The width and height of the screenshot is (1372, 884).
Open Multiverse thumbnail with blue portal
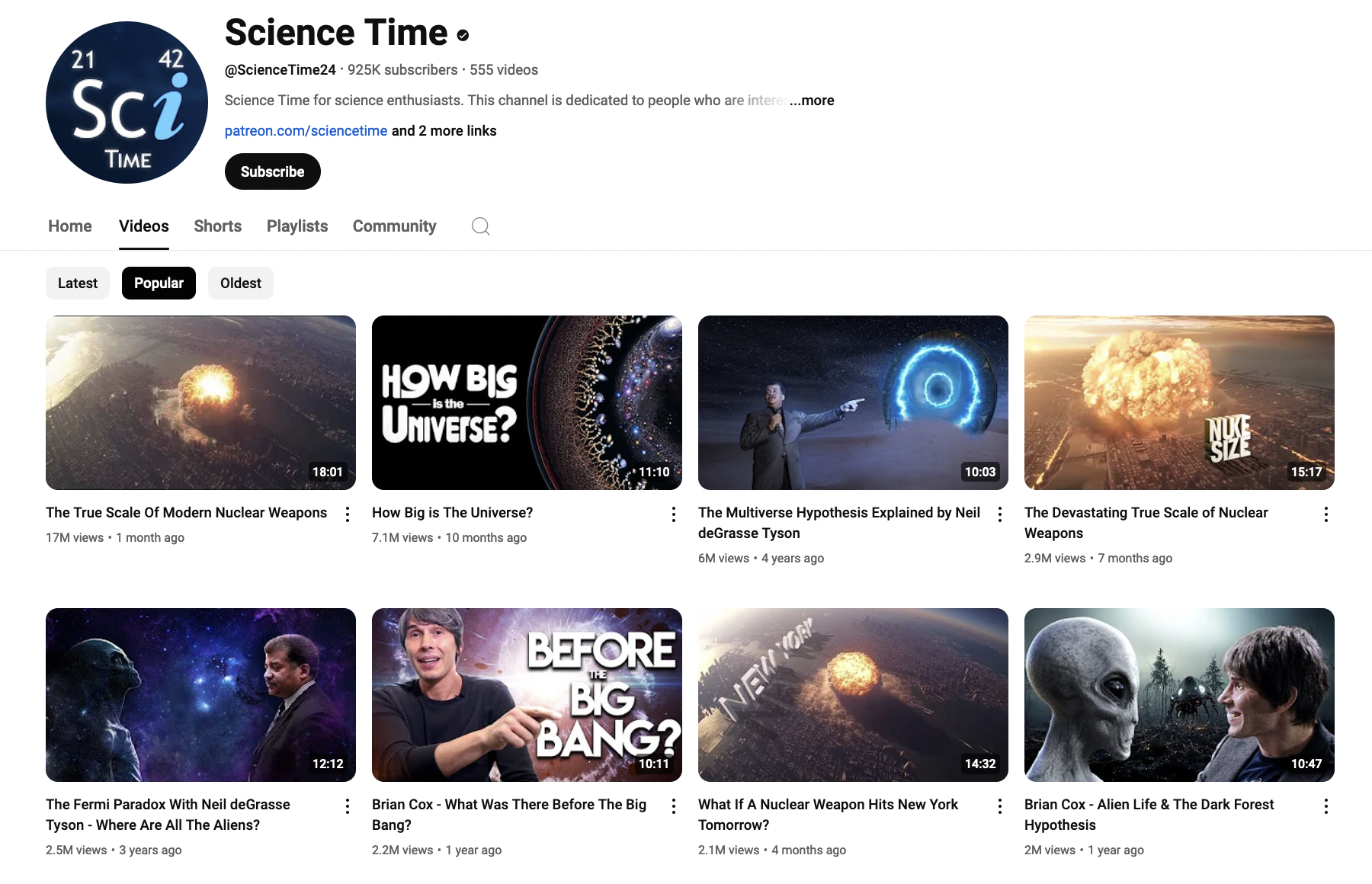[x=853, y=402]
